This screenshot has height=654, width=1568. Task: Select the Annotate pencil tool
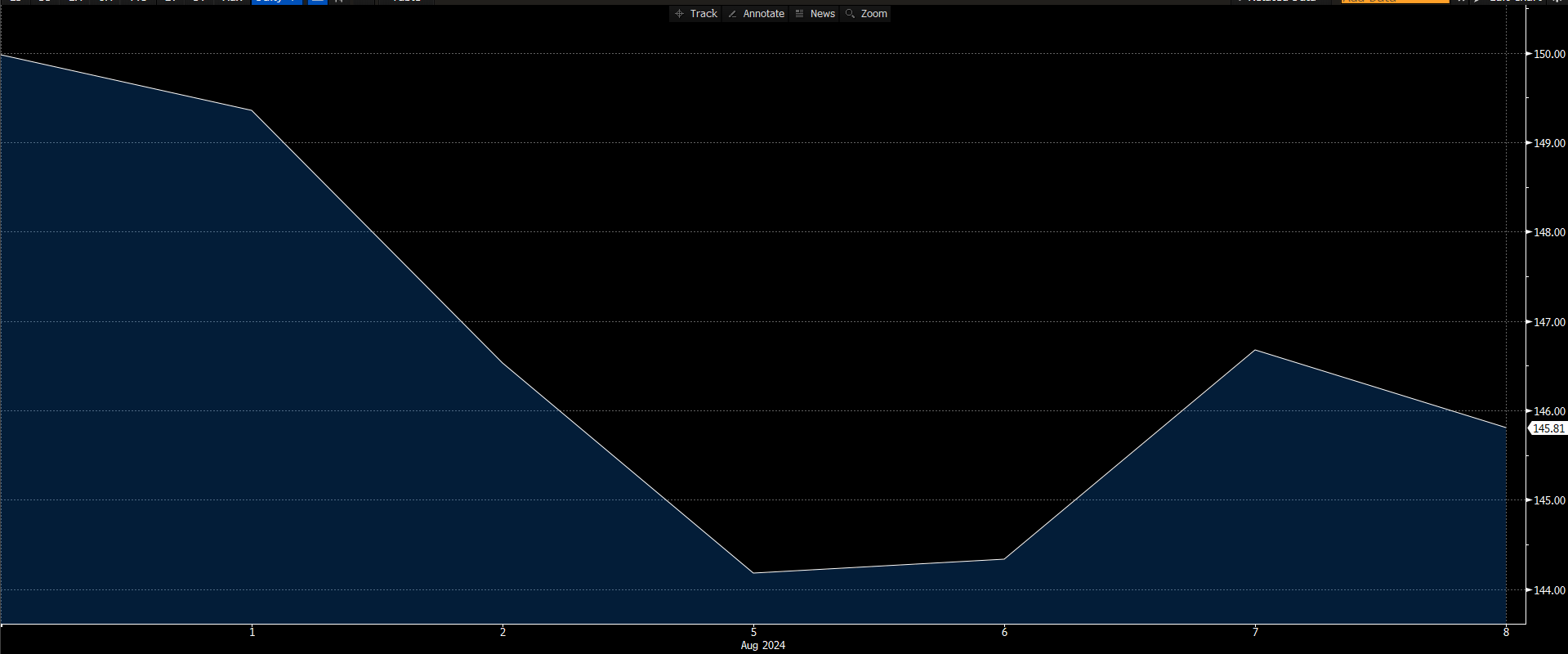[x=756, y=14]
